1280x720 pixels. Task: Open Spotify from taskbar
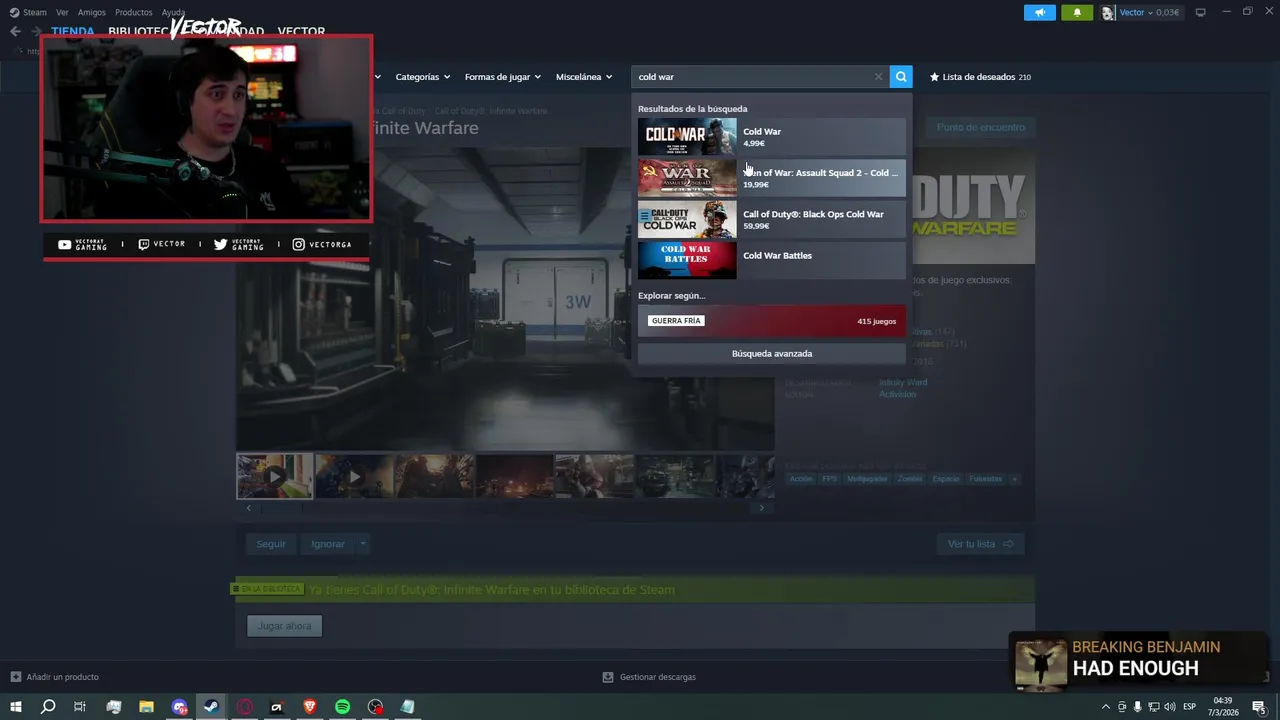342,707
